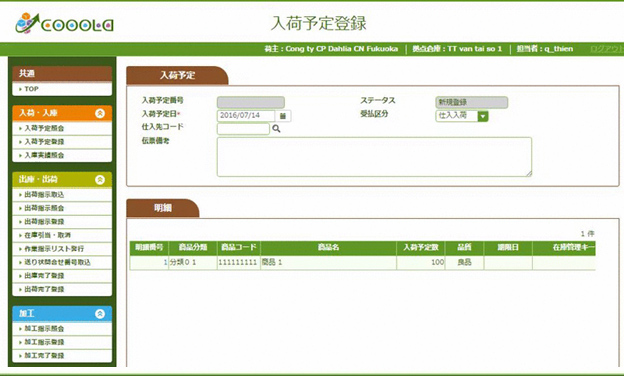Click the 明細番号 column header
This screenshot has height=376, width=624.
149,247
